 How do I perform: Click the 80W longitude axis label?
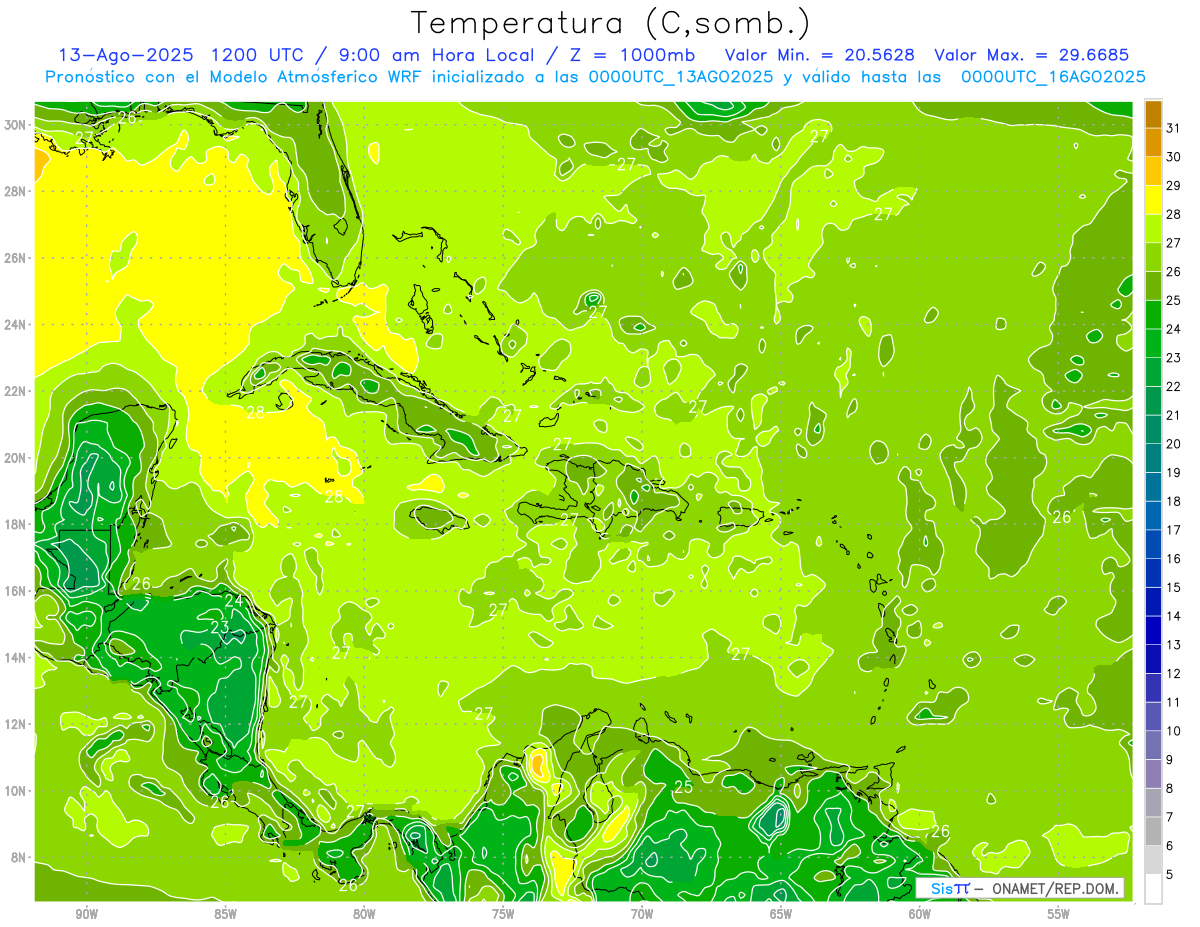[364, 914]
